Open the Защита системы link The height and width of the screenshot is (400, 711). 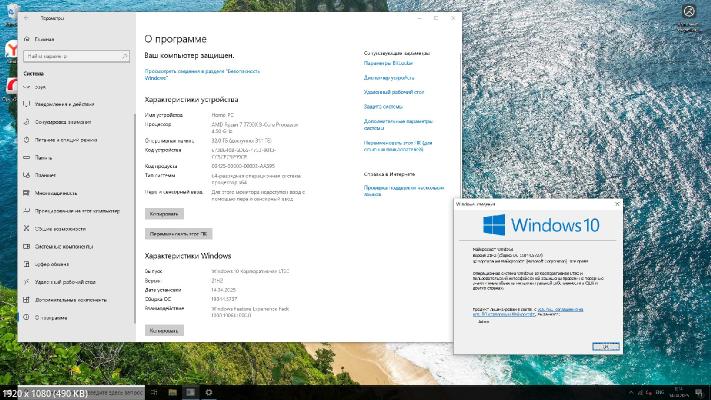pyautogui.click(x=383, y=107)
